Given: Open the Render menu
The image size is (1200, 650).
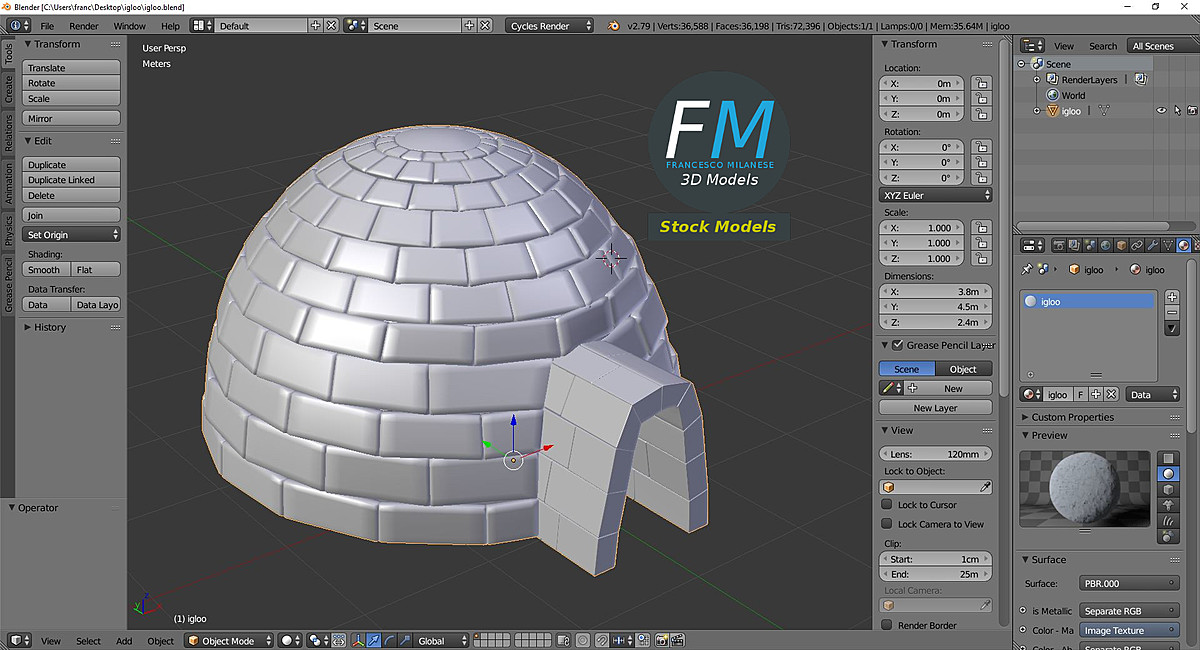Looking at the screenshot, I should [x=84, y=26].
